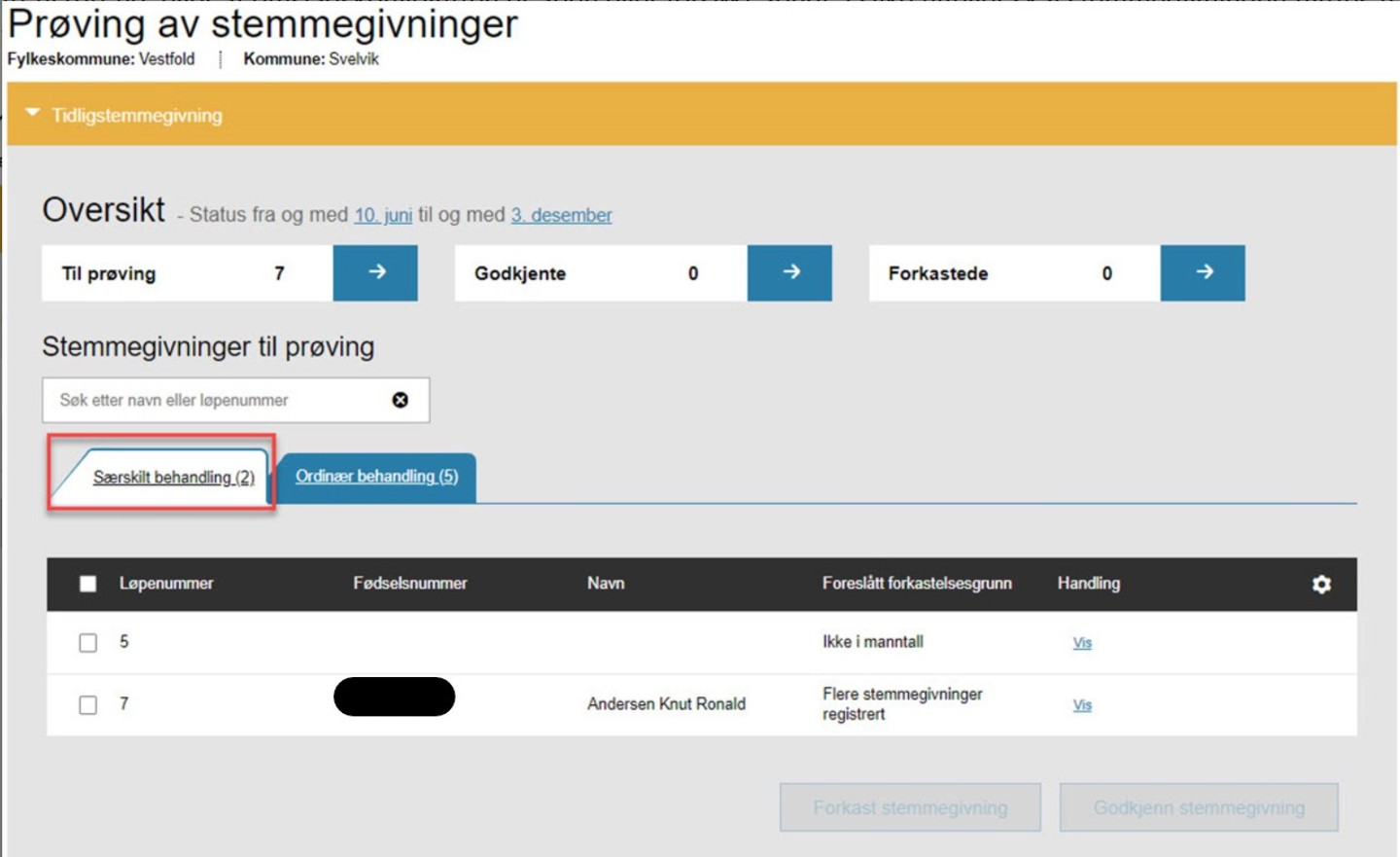
Task: Click the arrow button beside Forkastede
Action: pyautogui.click(x=1203, y=273)
